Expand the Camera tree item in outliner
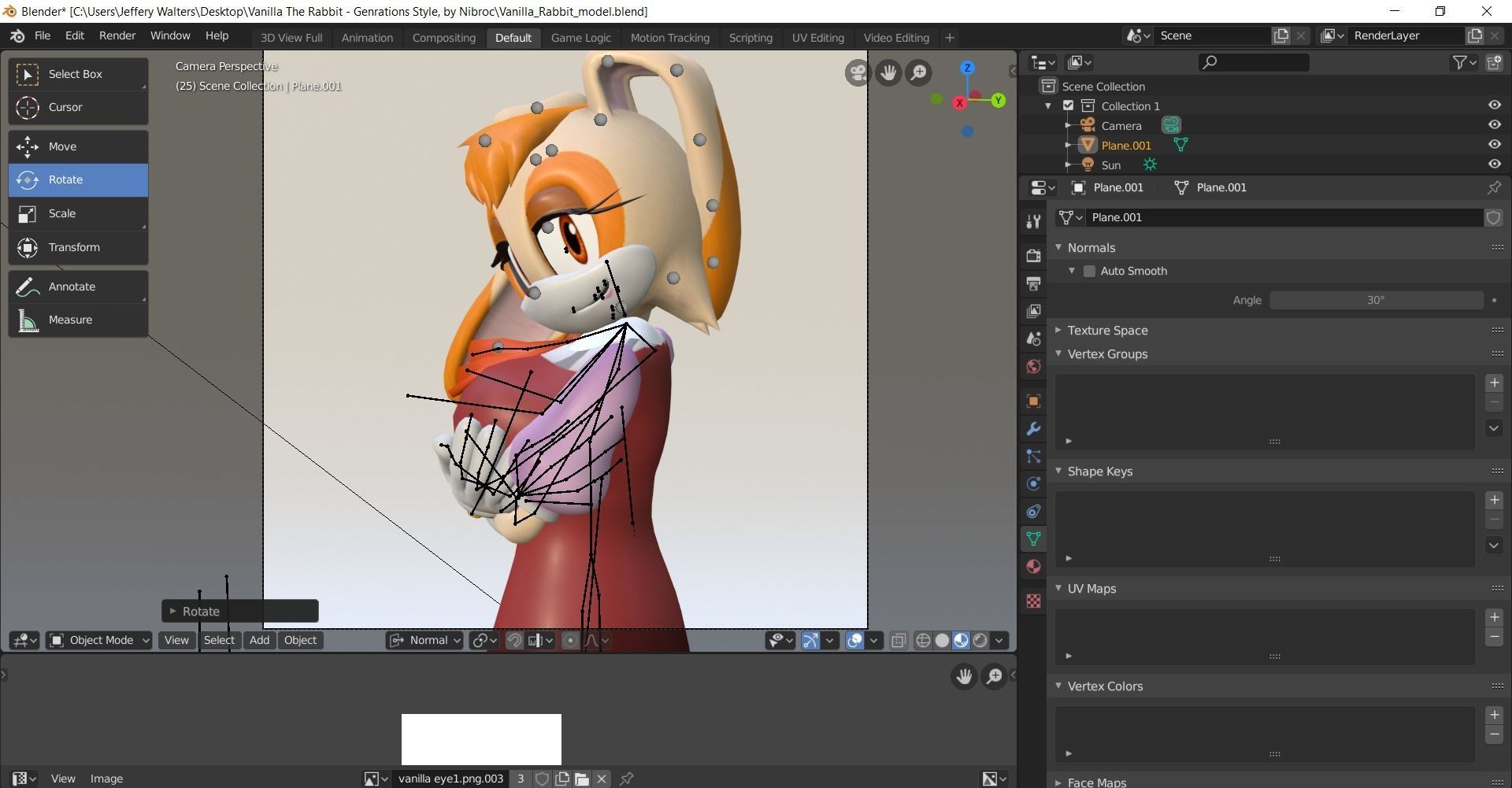This screenshot has width=1512, height=788. (x=1068, y=125)
